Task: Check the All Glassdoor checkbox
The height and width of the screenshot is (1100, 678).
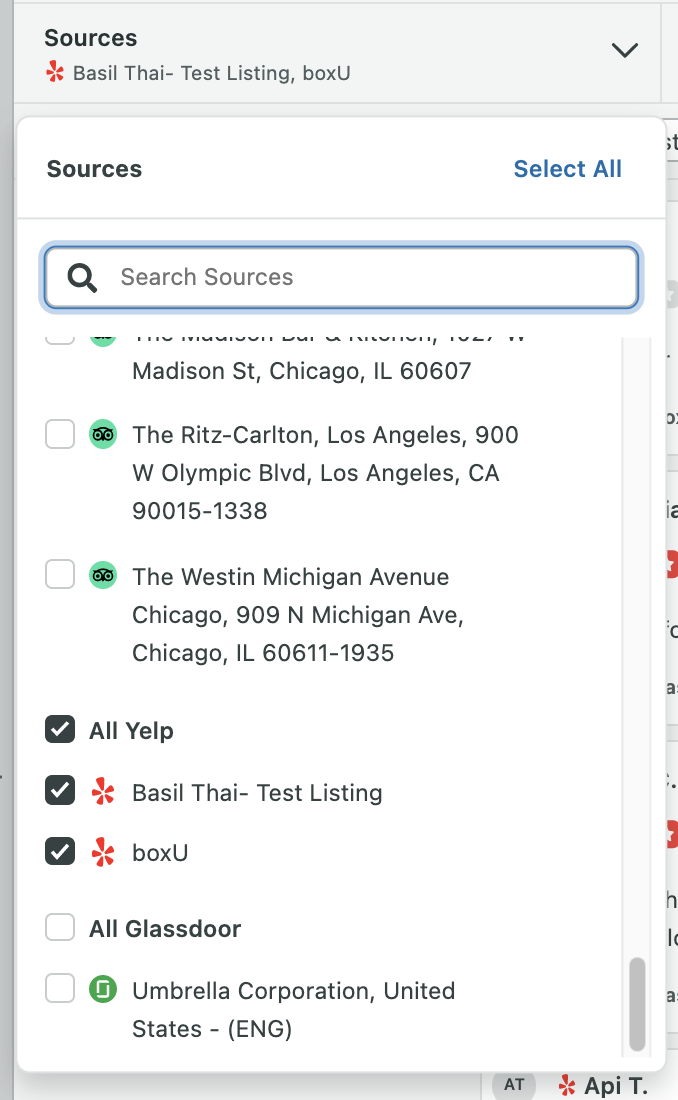Action: coord(60,928)
